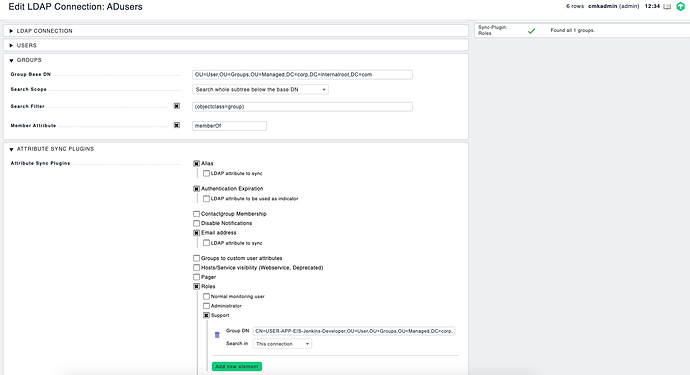Click into the Group DN field

354,331
